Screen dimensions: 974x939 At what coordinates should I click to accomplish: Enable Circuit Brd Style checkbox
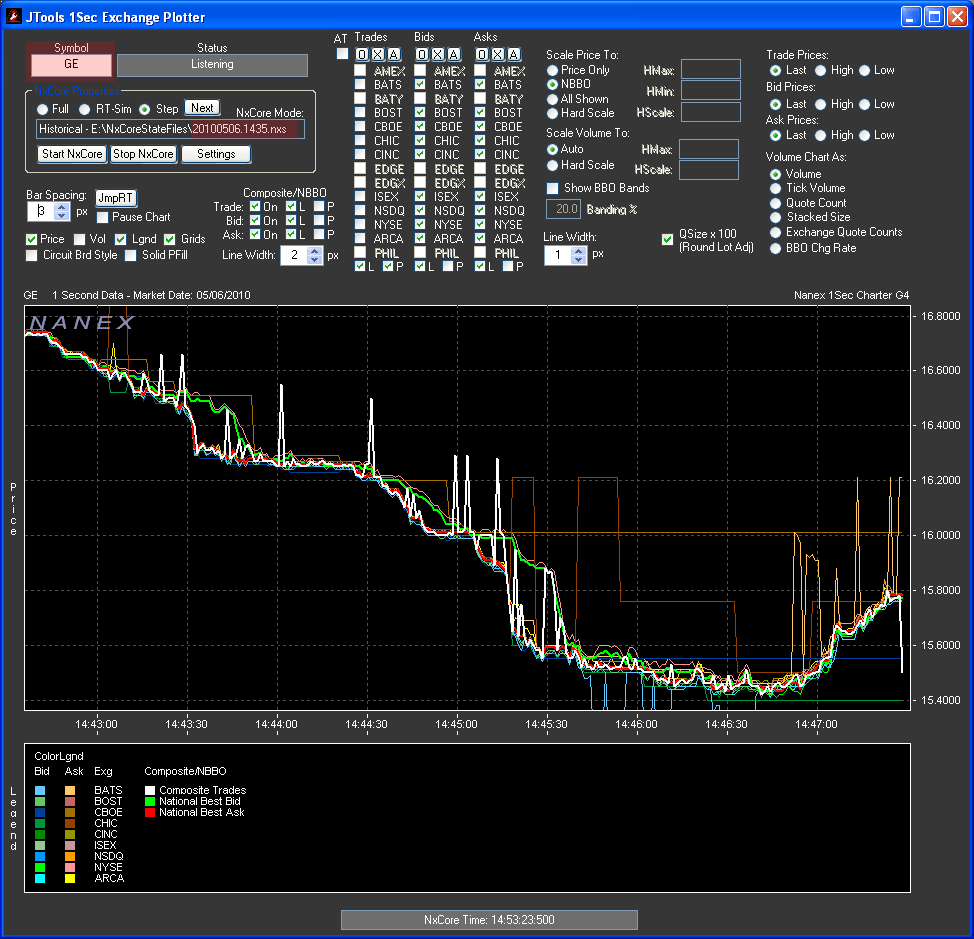[31, 255]
